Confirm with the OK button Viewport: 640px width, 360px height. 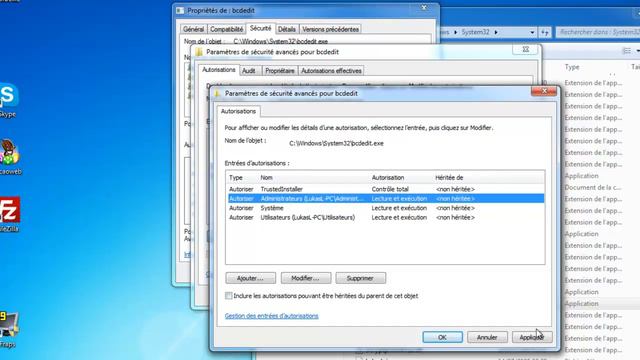tap(442, 337)
